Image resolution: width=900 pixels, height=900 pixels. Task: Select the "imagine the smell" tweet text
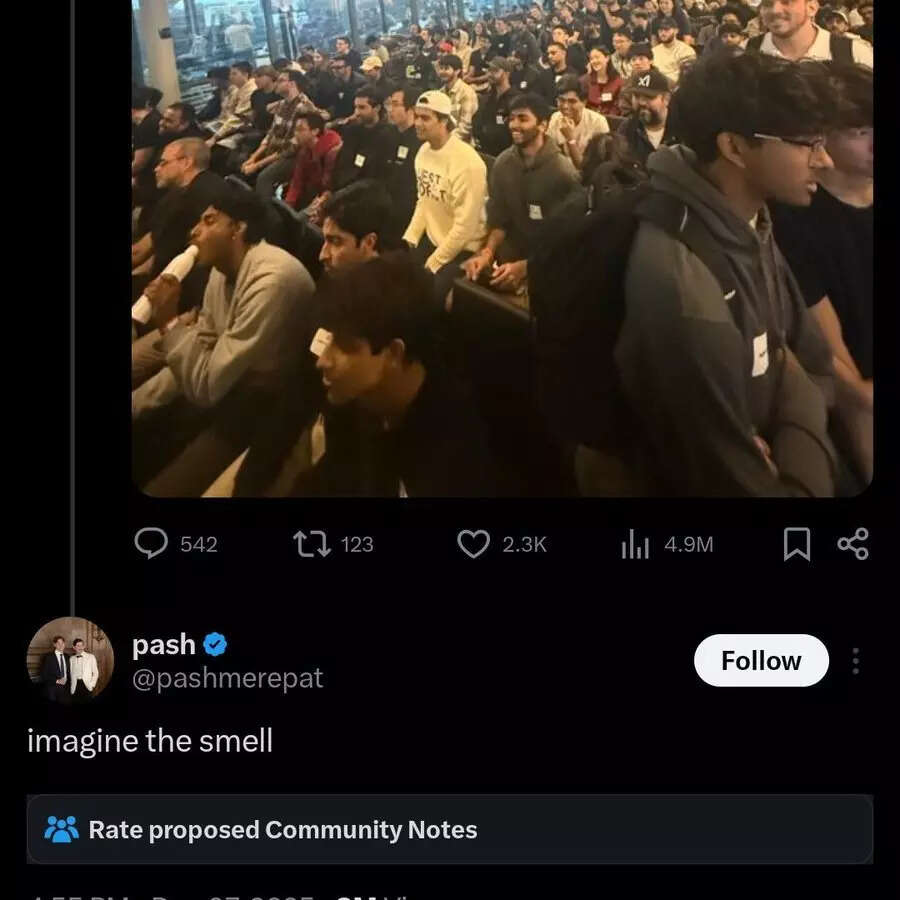pos(150,740)
